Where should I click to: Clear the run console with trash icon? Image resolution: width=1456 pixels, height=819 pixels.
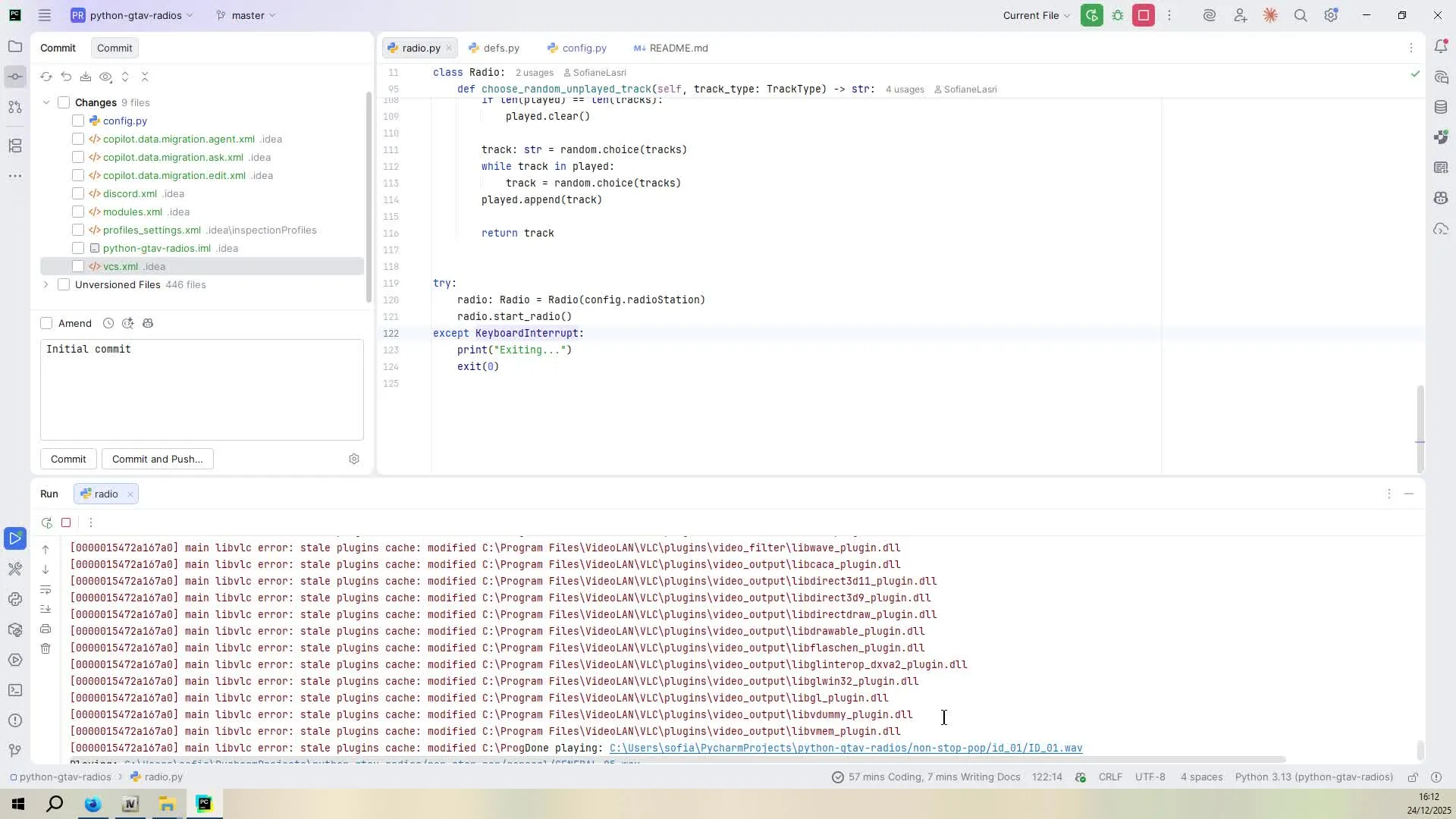[x=45, y=648]
